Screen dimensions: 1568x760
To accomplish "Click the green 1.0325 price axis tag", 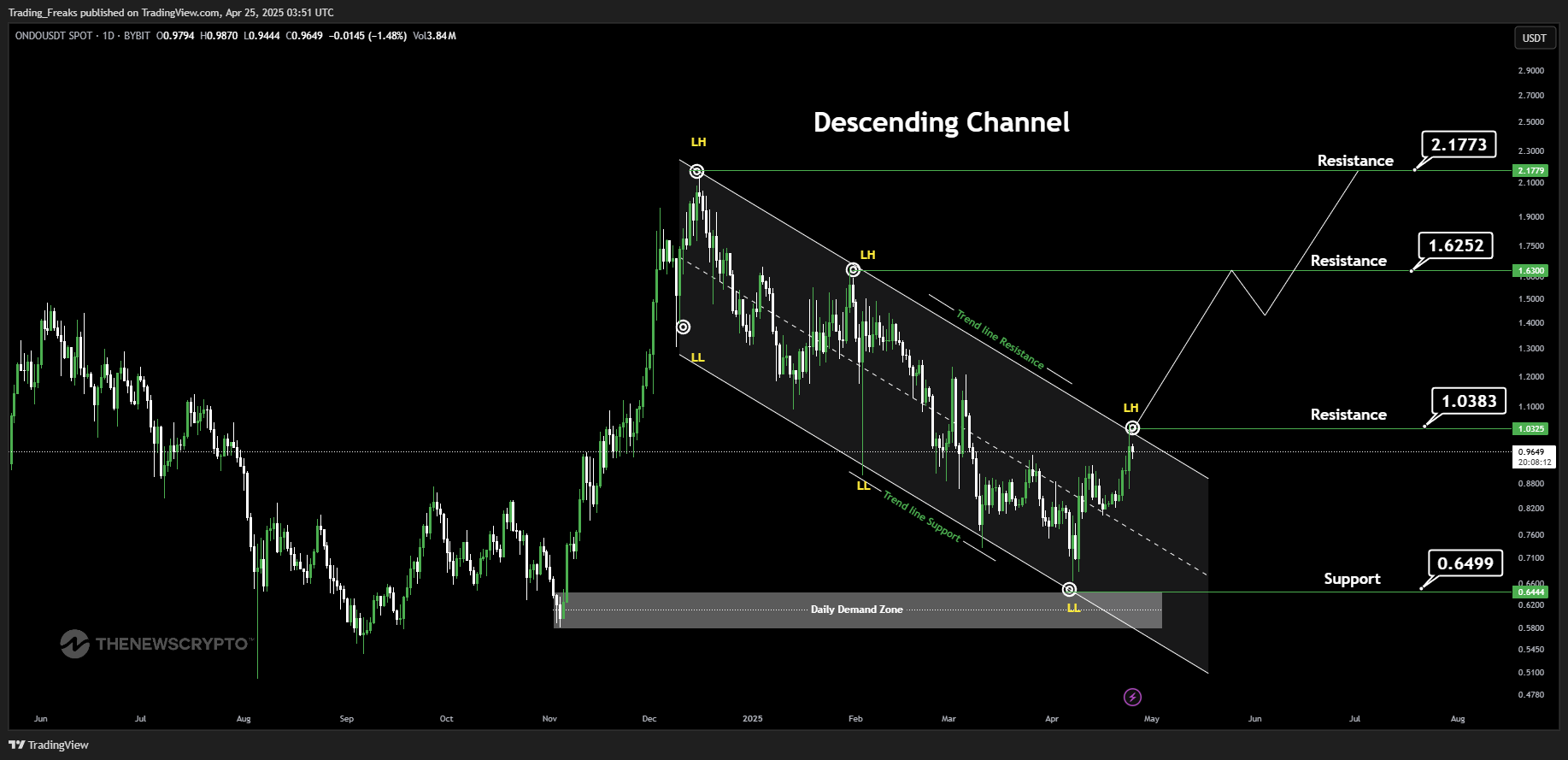I will (x=1530, y=429).
